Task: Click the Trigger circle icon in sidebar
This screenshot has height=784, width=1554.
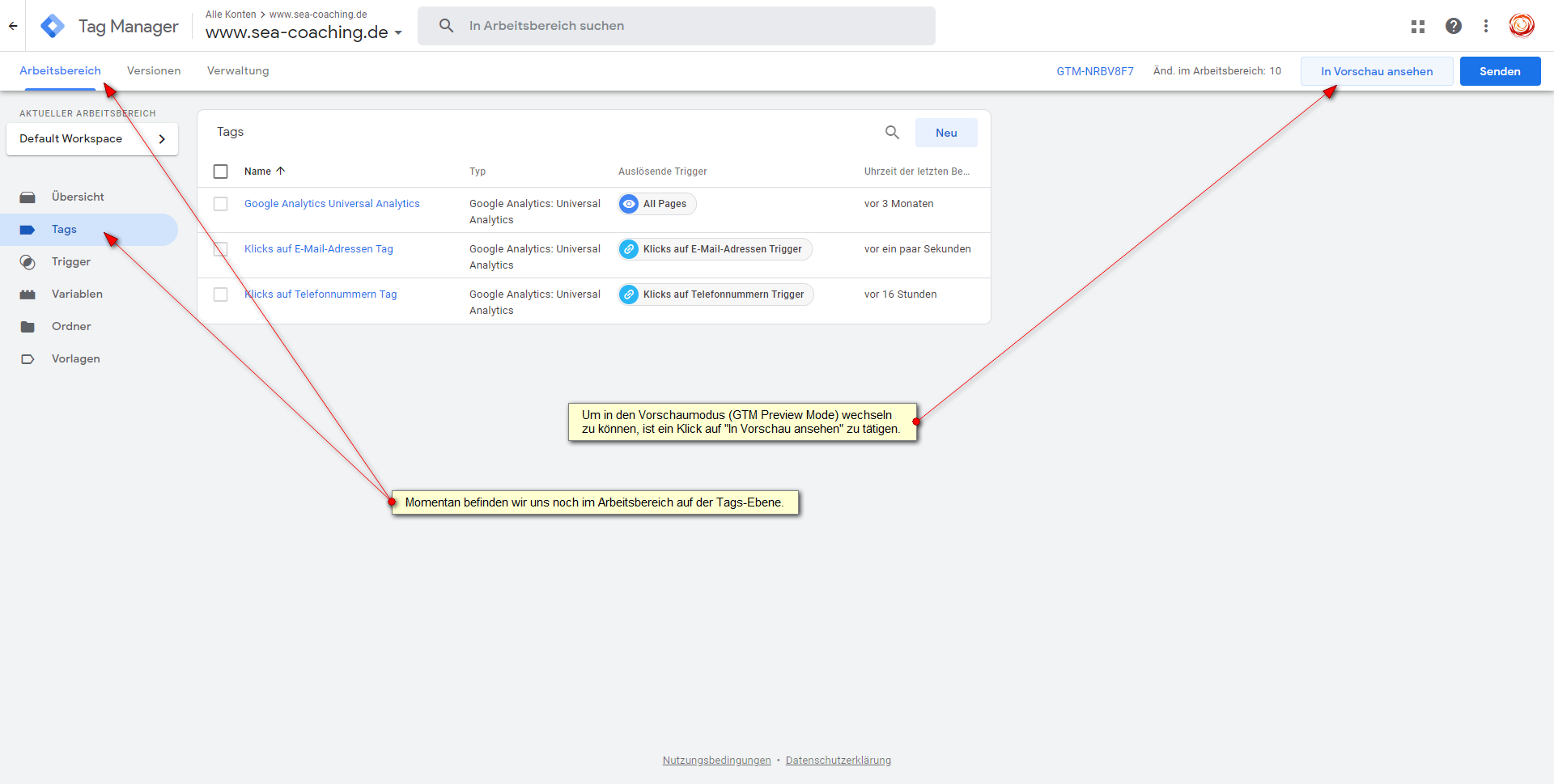Action: (x=28, y=262)
